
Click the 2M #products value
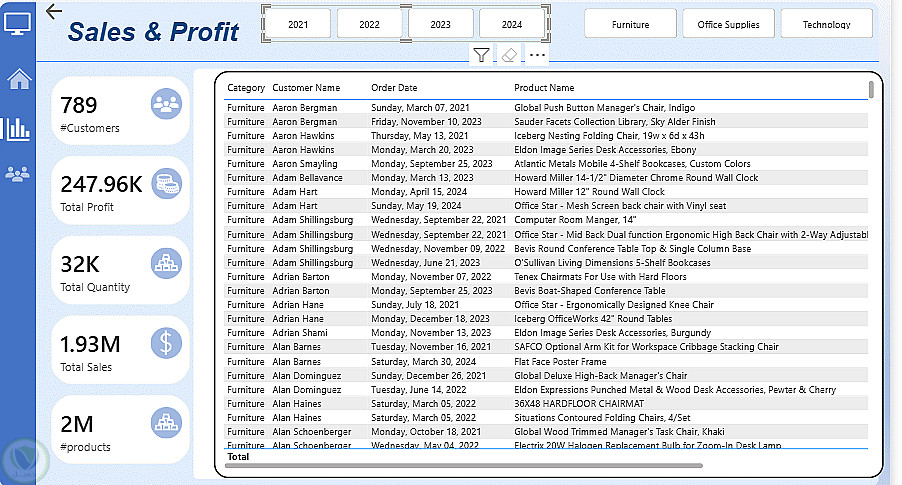(77, 425)
